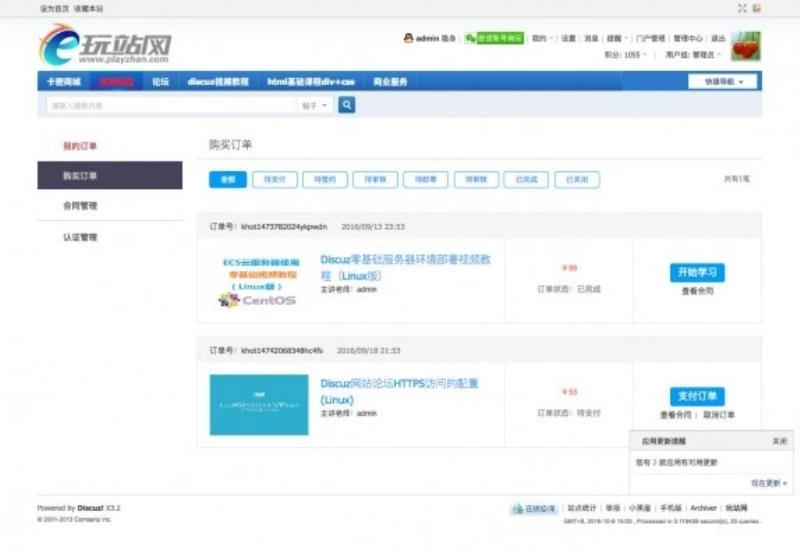The width and height of the screenshot is (800, 557).
Task: Select the 已关闭 order filter tab
Action: [x=577, y=180]
